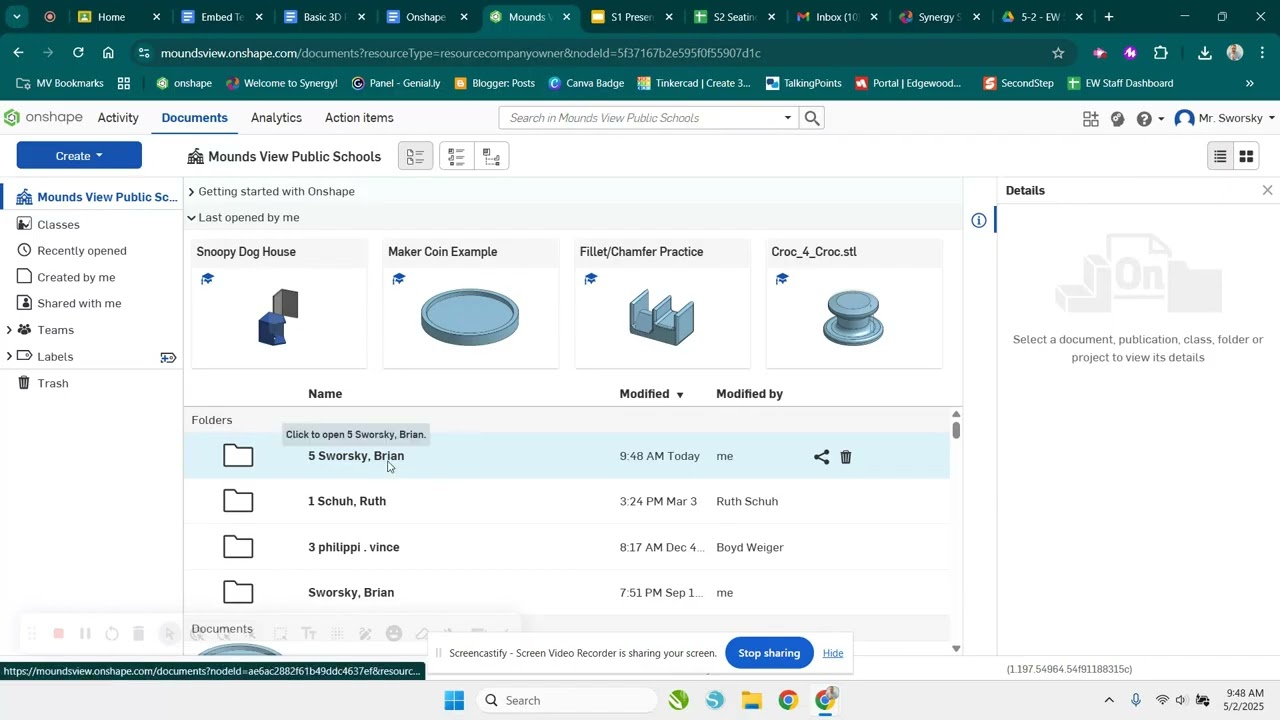This screenshot has width=1280, height=720.
Task: Sort by the Modified by column header
Action: click(x=749, y=394)
